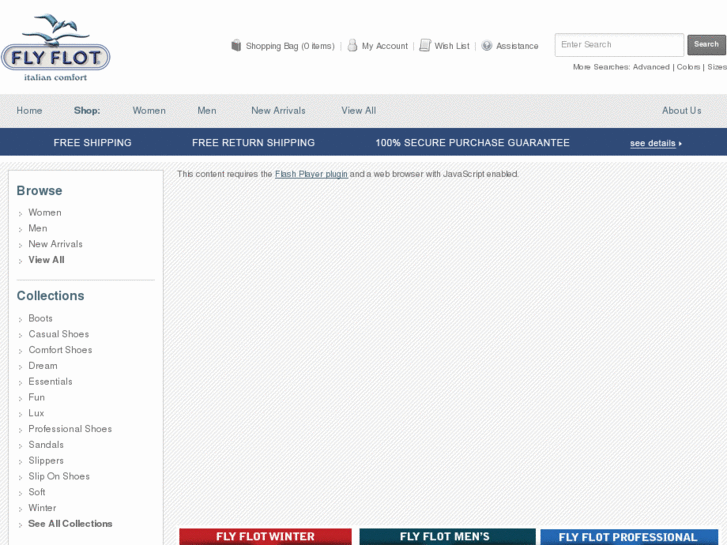Click FREE SHIPPING banner text

pos(92,143)
